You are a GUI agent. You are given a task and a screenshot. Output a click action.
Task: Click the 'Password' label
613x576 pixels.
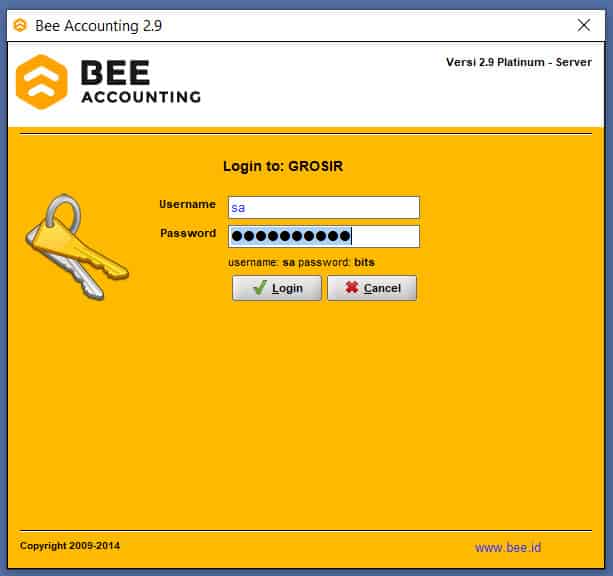188,233
